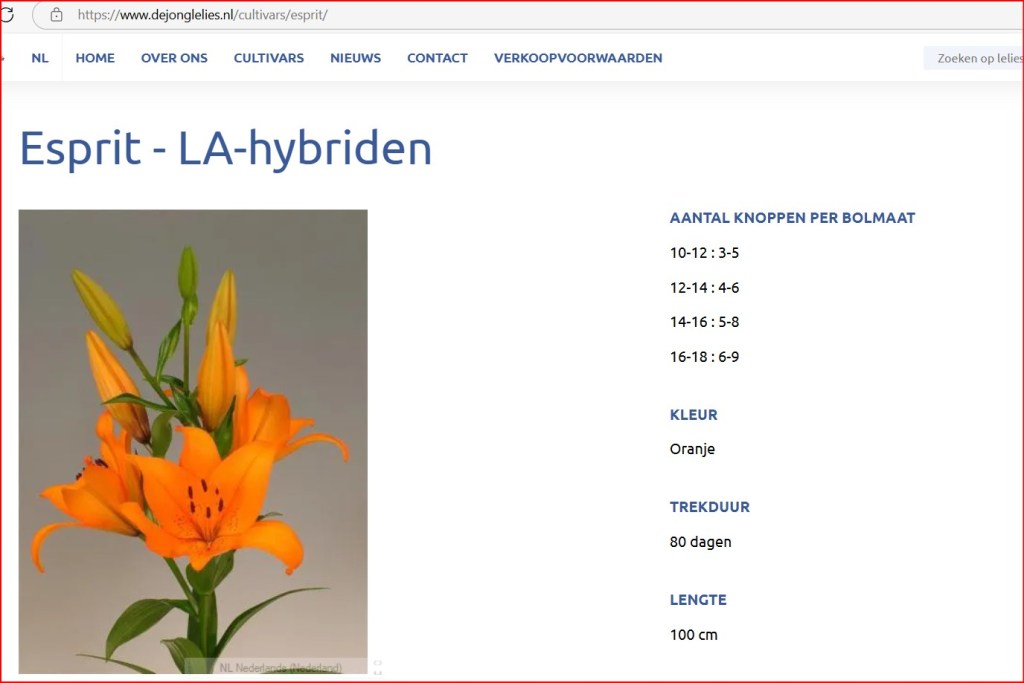Click the '16-18 : 6-9' bulb size row

[x=704, y=357]
